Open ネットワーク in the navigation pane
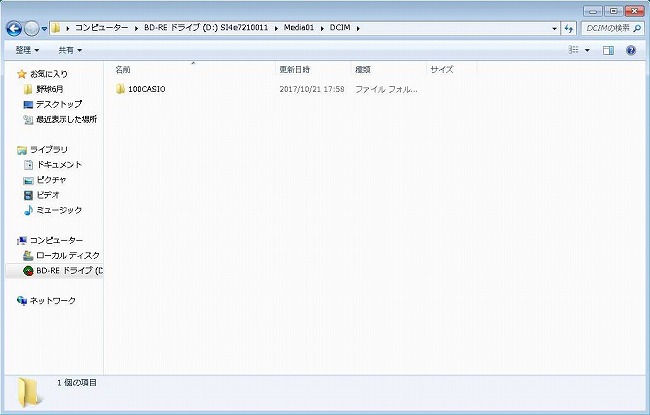Screen dimensions: 650x415 (x=51, y=301)
